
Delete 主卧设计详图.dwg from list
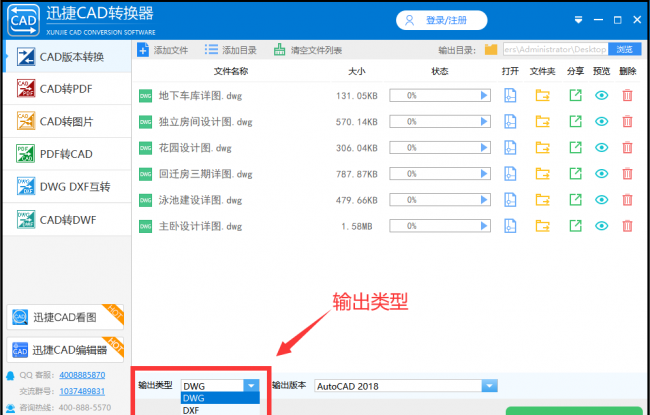pos(628,226)
